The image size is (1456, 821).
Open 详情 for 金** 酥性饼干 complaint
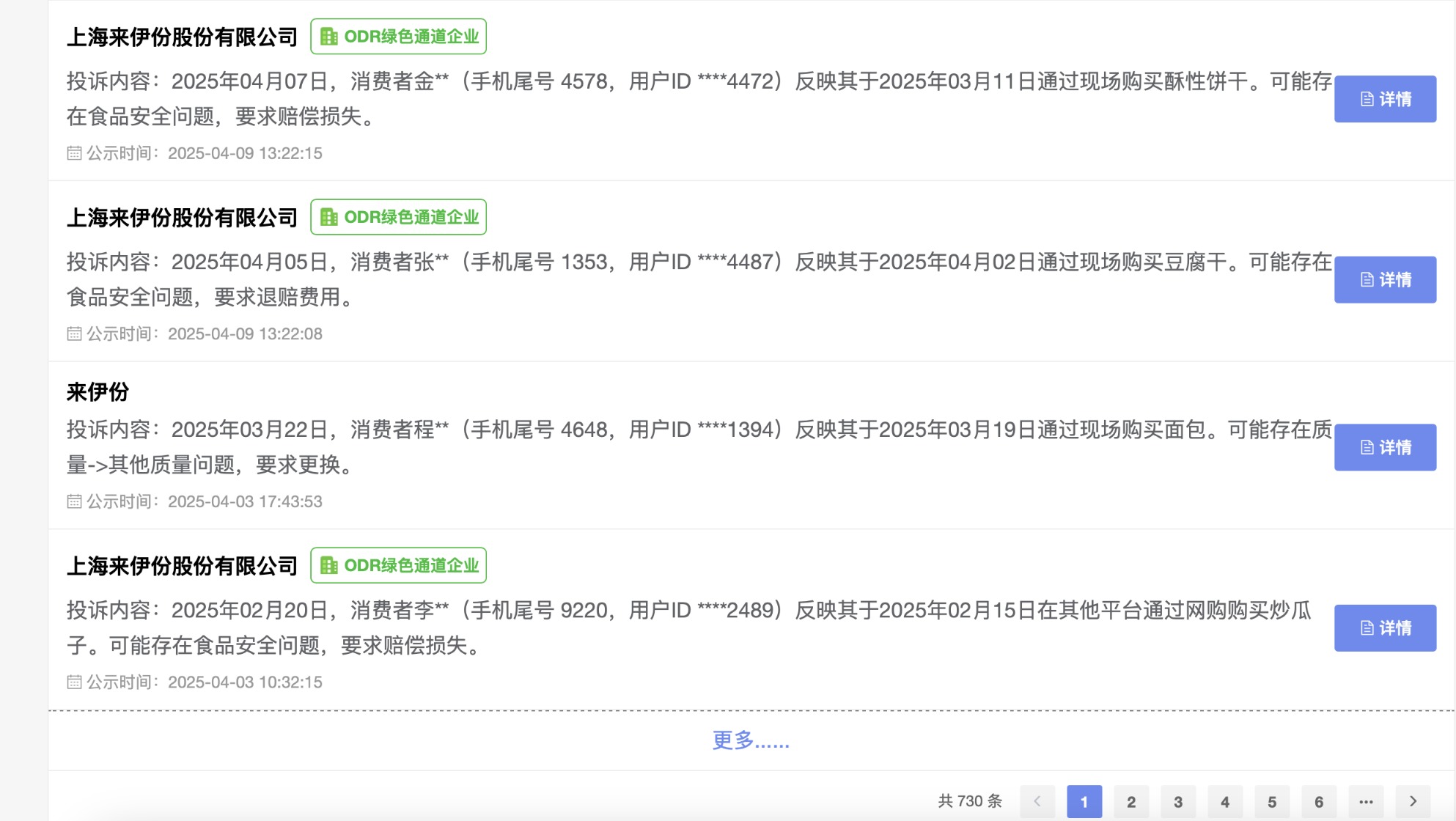1384,99
